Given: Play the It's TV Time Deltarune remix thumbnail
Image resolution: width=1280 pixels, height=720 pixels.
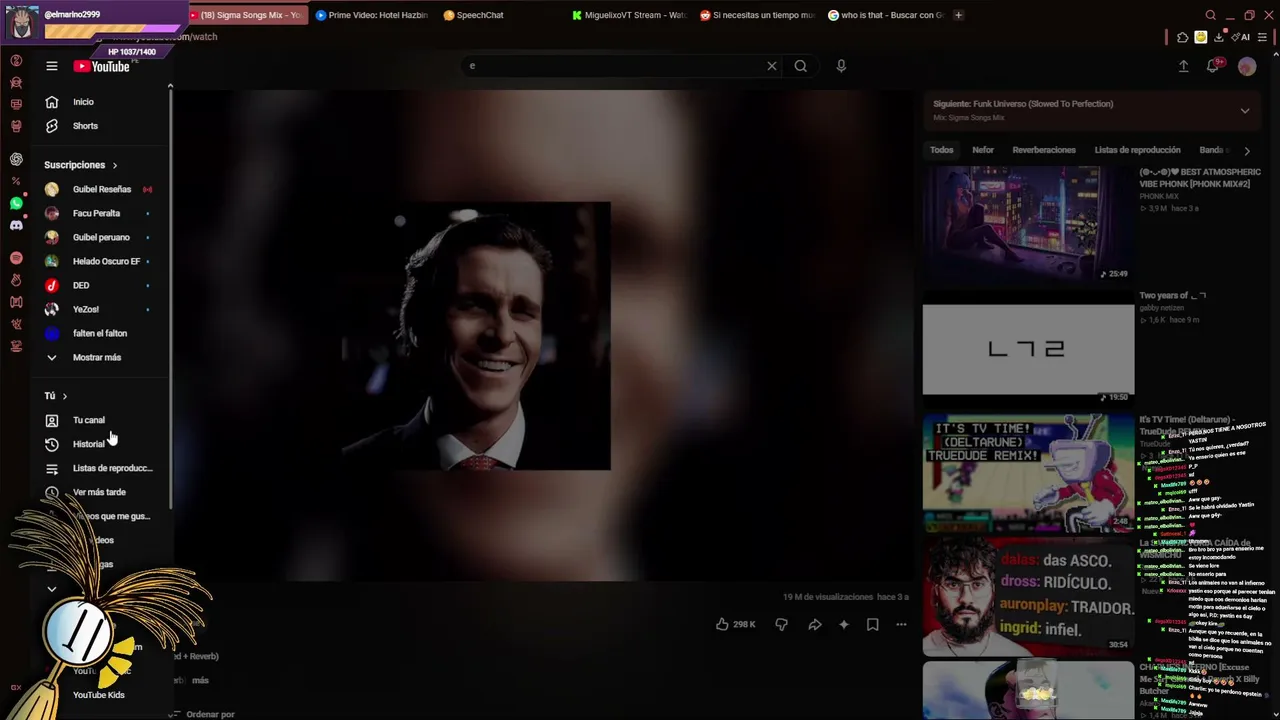Looking at the screenshot, I should click(x=1028, y=472).
